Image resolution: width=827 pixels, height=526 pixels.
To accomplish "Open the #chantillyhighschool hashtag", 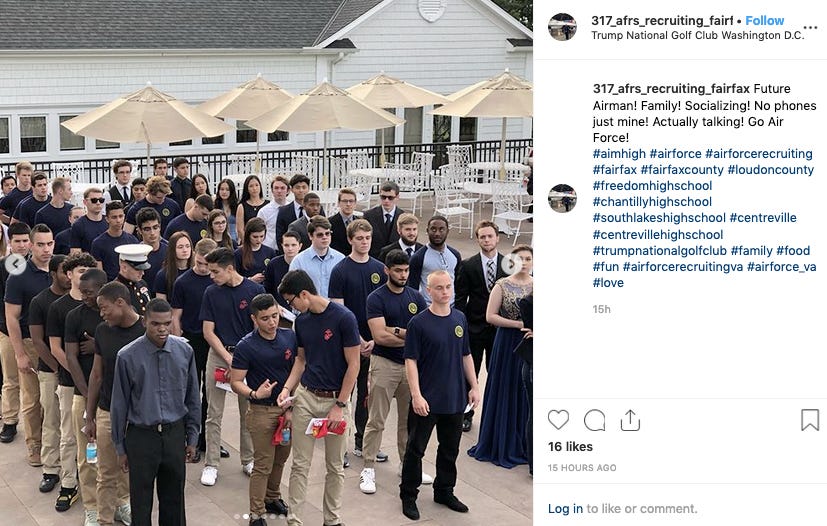I will coord(652,202).
